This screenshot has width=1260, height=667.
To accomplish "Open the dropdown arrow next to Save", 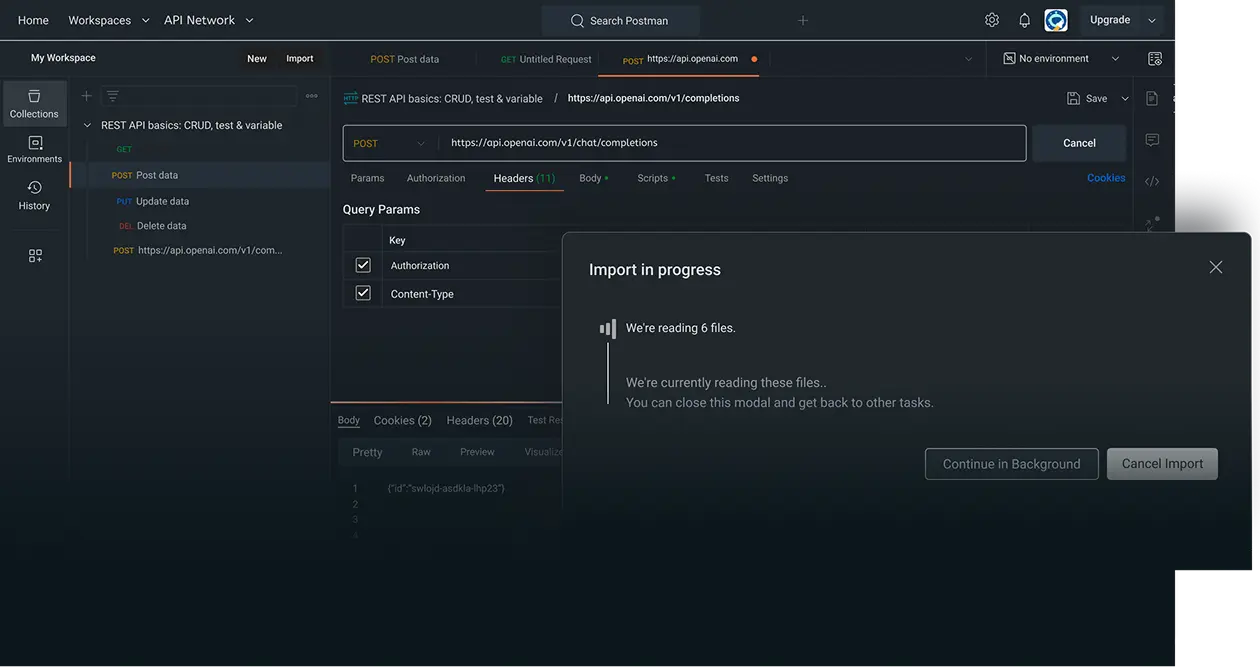I will 1125,99.
